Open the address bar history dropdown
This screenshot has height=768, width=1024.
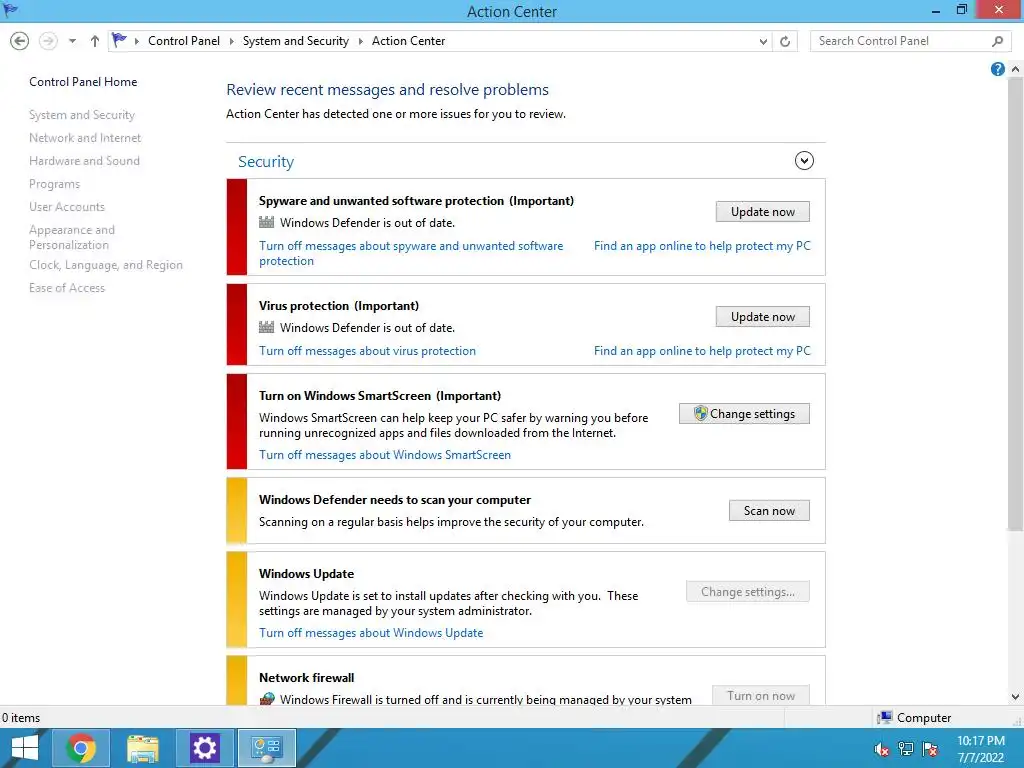tap(763, 41)
